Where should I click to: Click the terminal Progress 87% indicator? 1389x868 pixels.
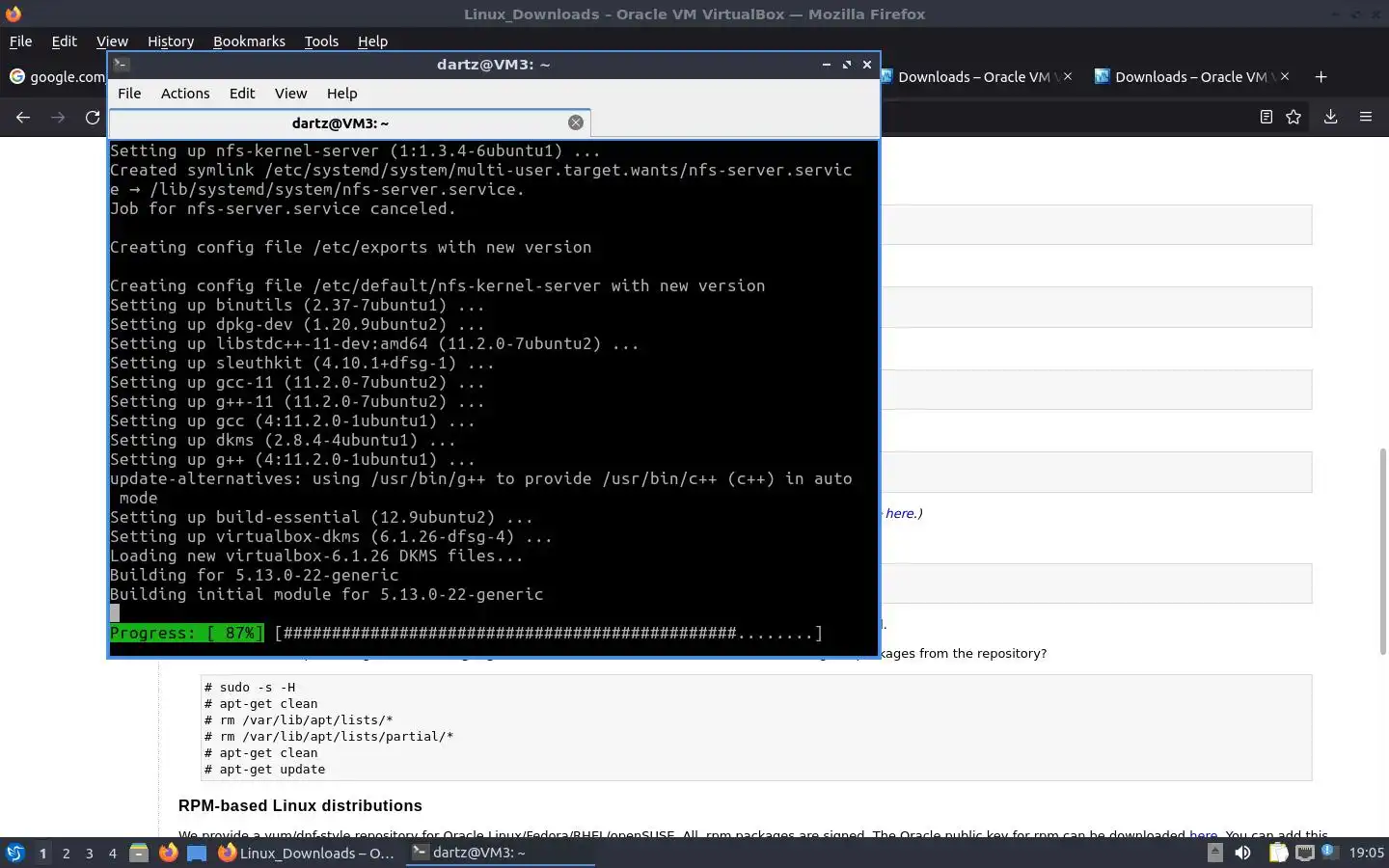pos(186,633)
